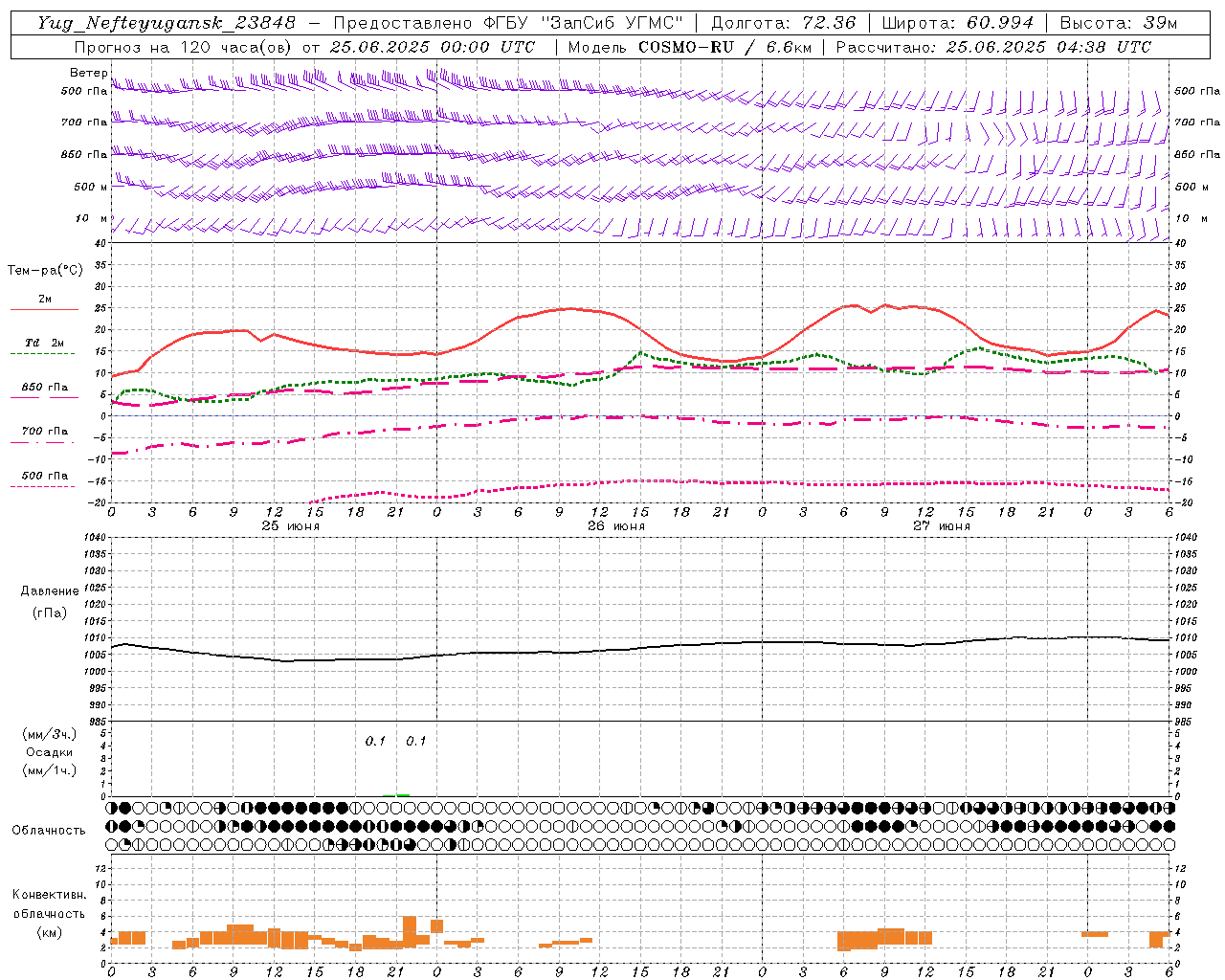Select the Тем-ра(°C) axis label
Viewport: 1225px width, 980px height.
[x=45, y=271]
